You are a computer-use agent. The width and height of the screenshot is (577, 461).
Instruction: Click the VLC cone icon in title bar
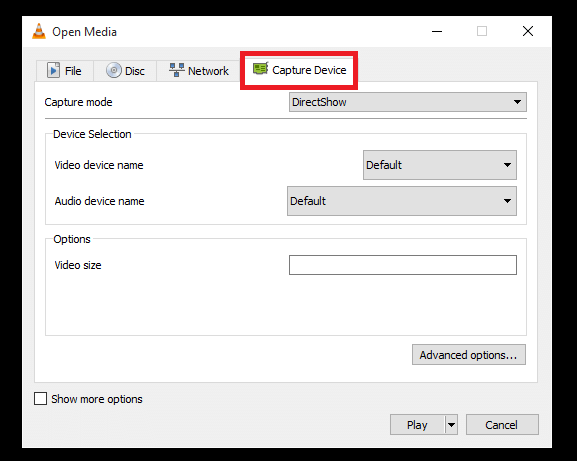click(39, 32)
